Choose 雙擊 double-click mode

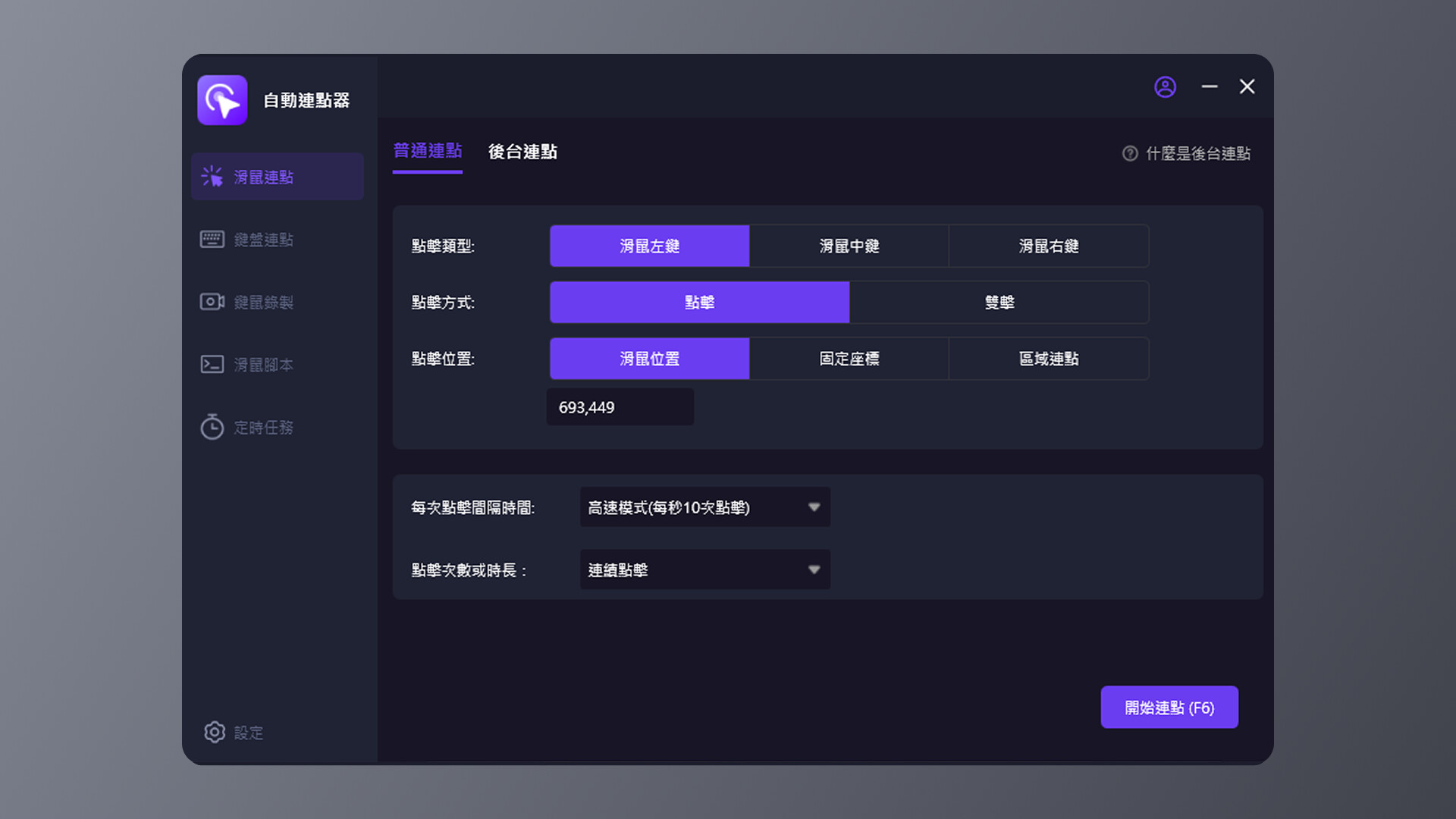coord(999,303)
